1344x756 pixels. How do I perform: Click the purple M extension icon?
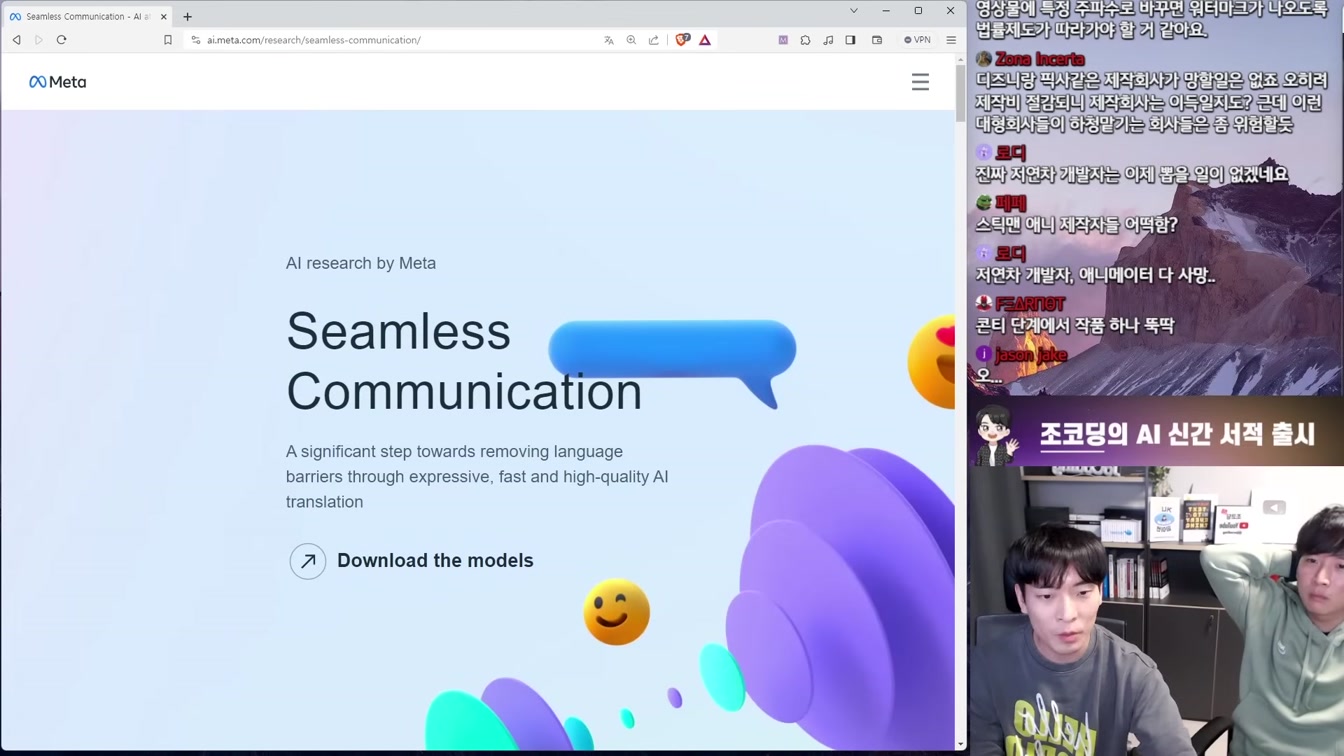tap(783, 40)
